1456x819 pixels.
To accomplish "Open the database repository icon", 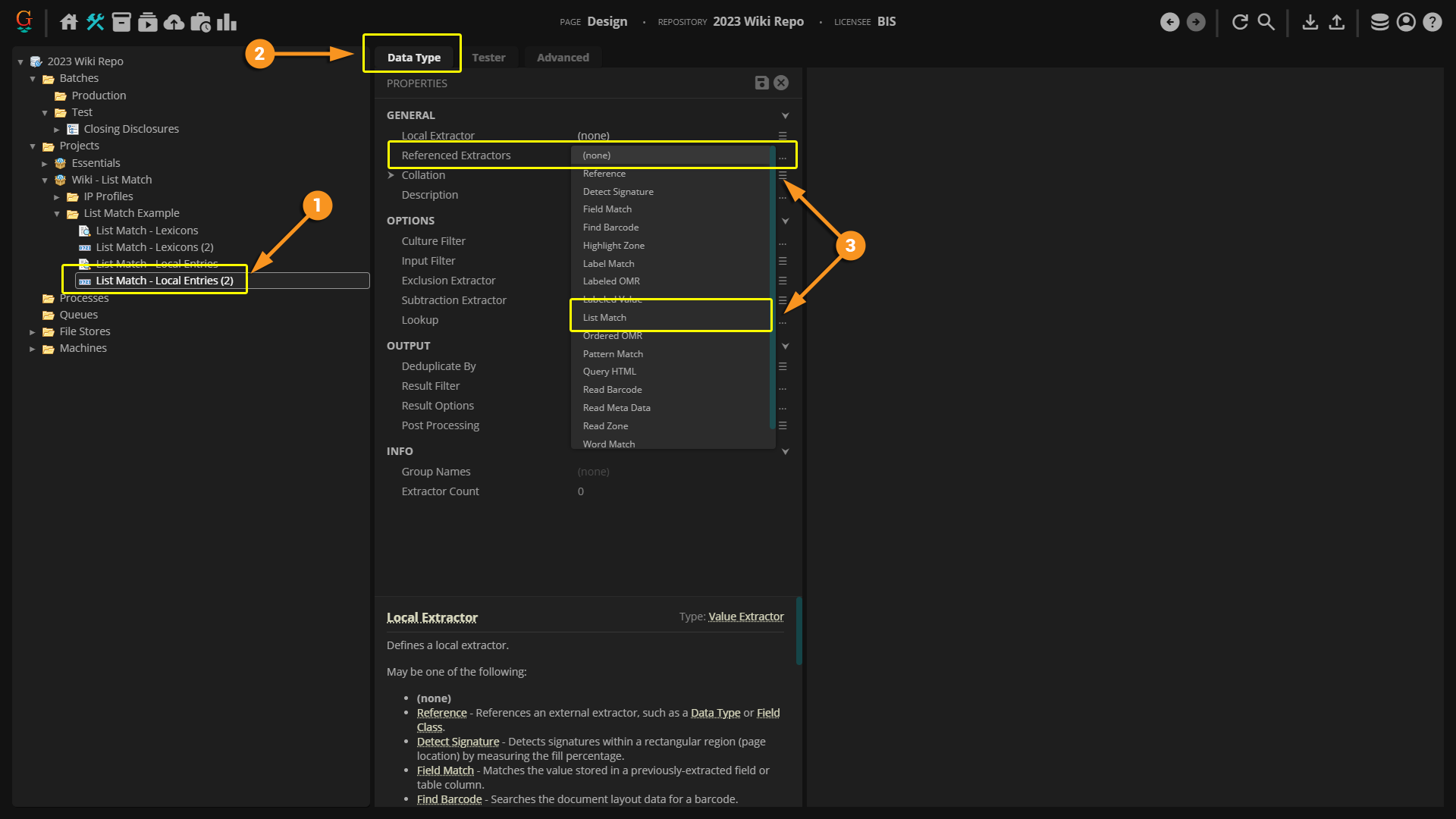I will tap(1379, 22).
